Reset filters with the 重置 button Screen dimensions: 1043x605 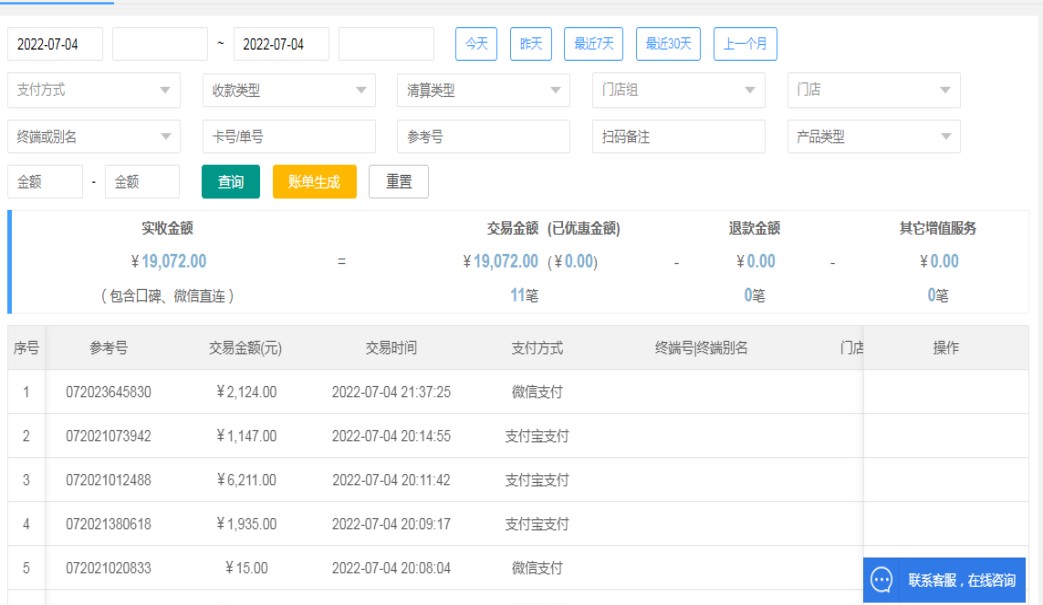pos(399,182)
